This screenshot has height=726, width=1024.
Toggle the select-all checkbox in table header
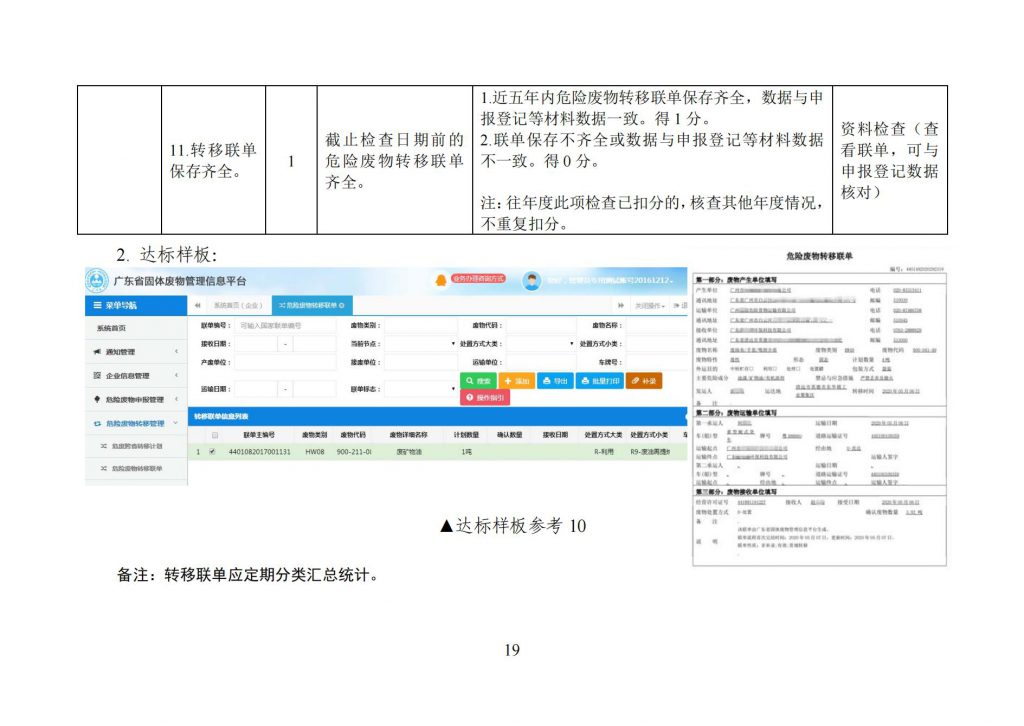point(214,435)
